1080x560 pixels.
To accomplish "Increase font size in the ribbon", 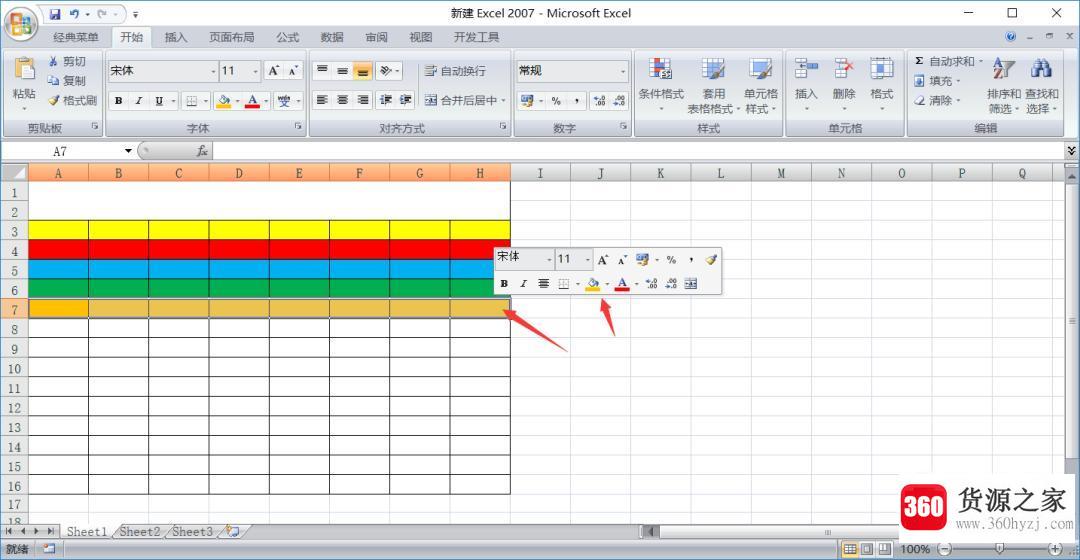I will coord(274,71).
